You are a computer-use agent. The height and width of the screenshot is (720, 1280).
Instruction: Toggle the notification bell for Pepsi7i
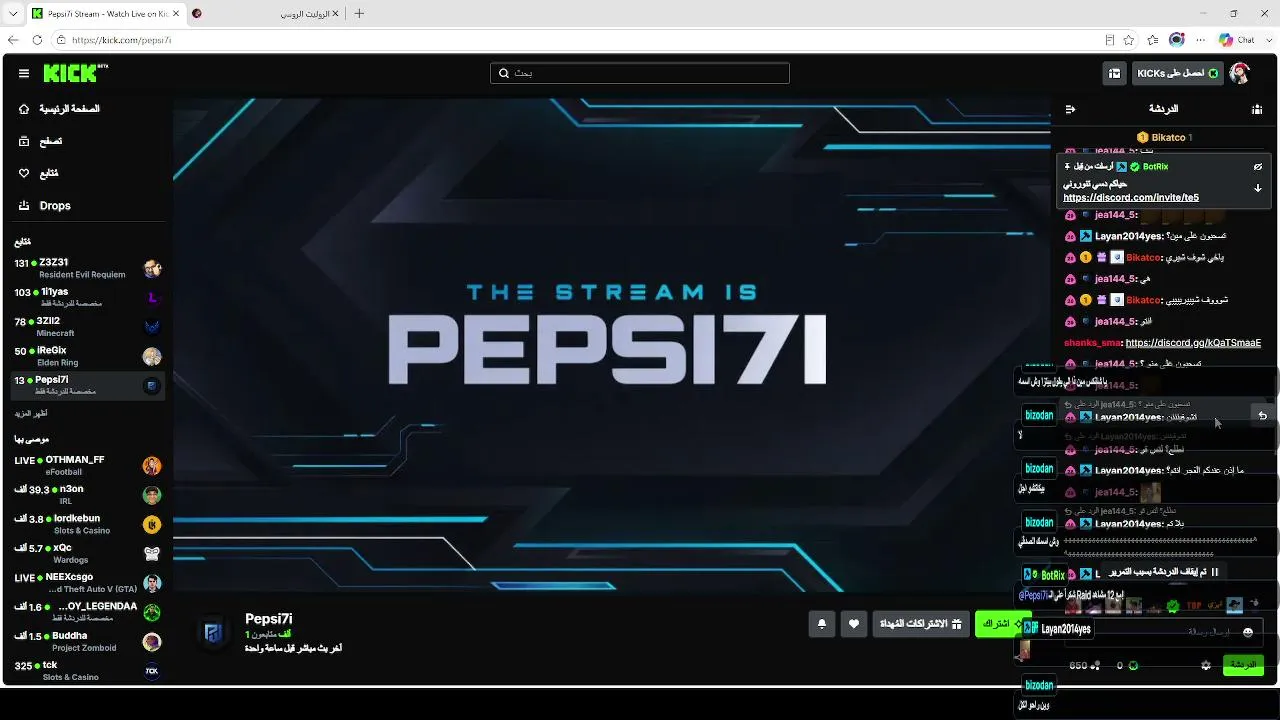click(822, 624)
